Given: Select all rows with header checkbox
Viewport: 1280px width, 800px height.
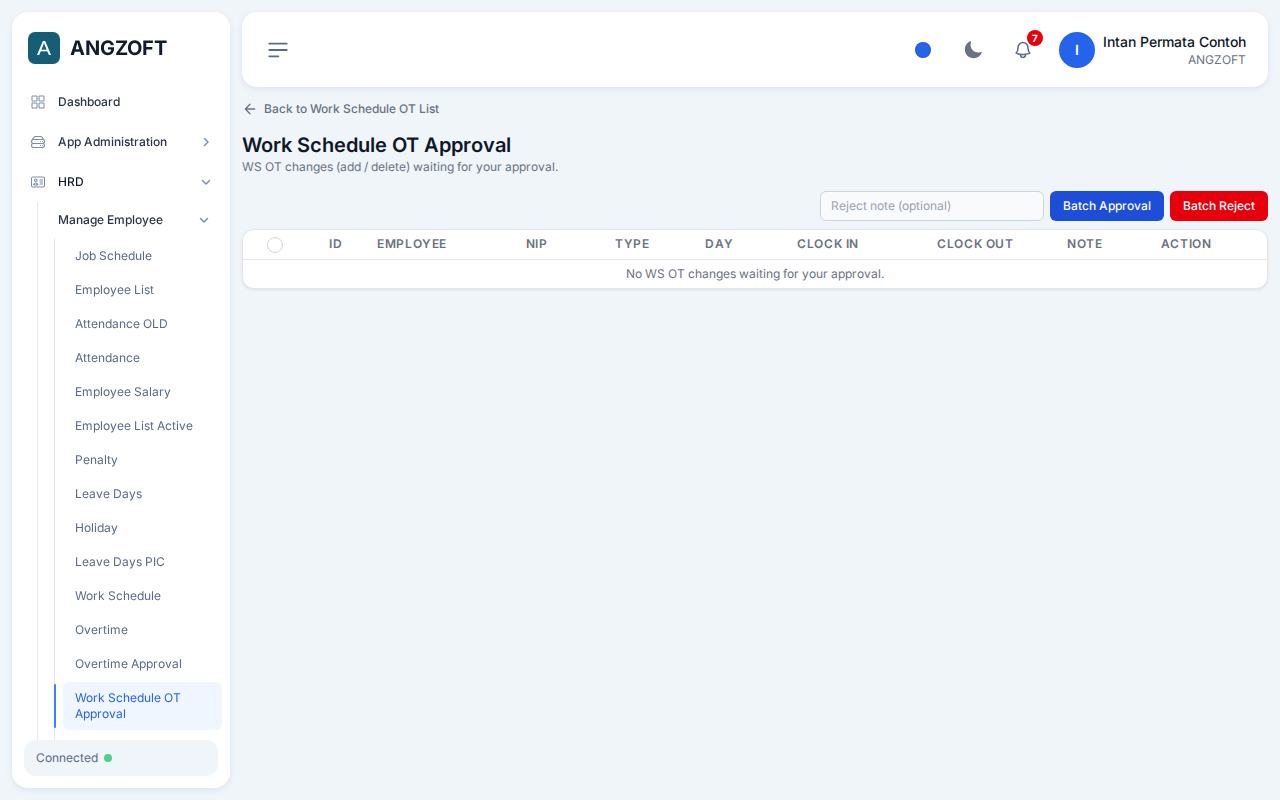Looking at the screenshot, I should click(275, 245).
